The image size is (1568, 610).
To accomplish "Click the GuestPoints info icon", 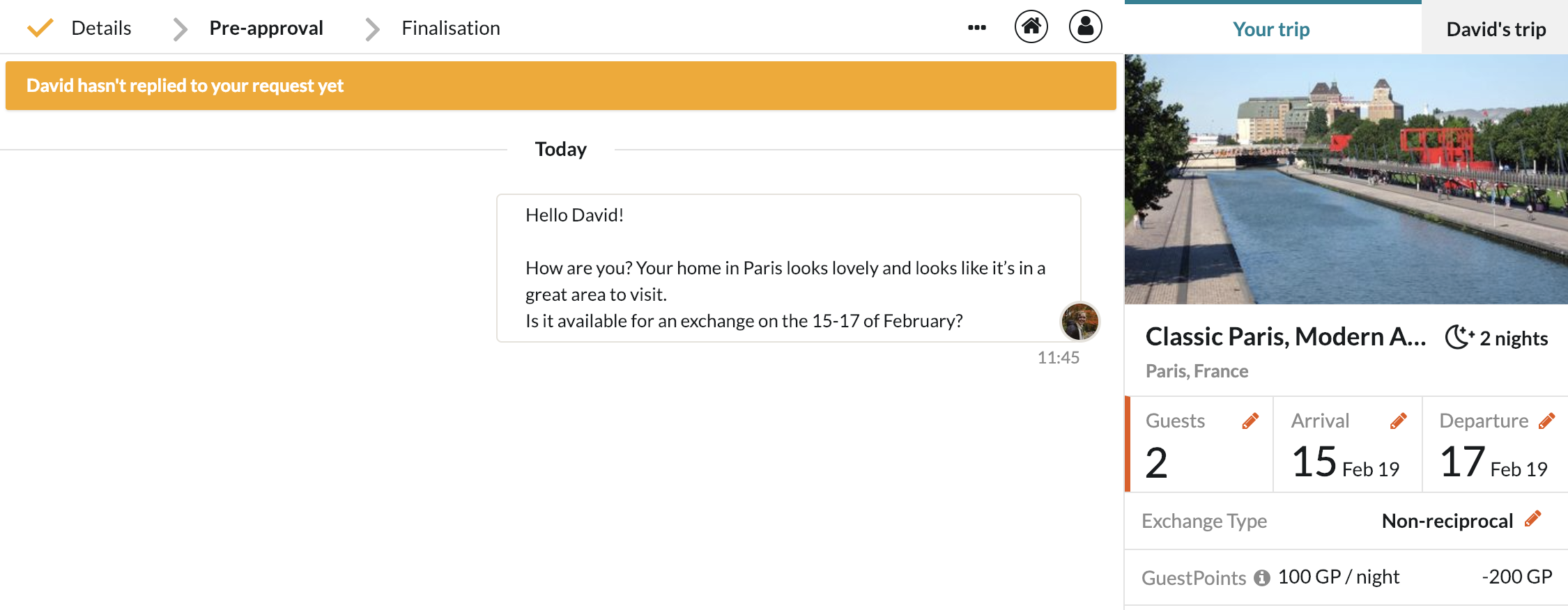I will tap(1261, 578).
